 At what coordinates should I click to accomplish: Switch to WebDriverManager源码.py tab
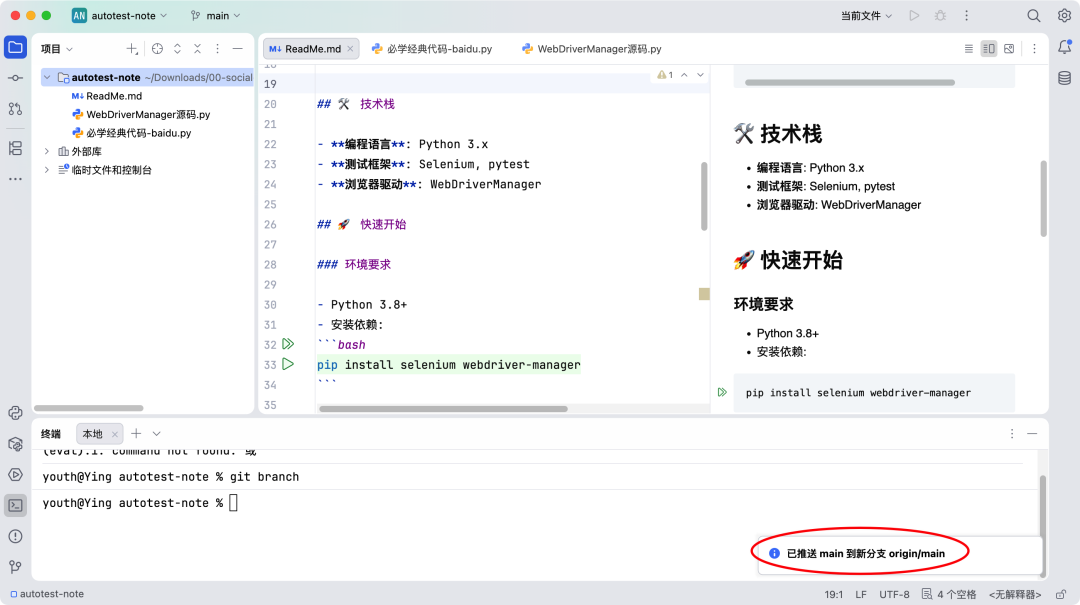tap(592, 49)
